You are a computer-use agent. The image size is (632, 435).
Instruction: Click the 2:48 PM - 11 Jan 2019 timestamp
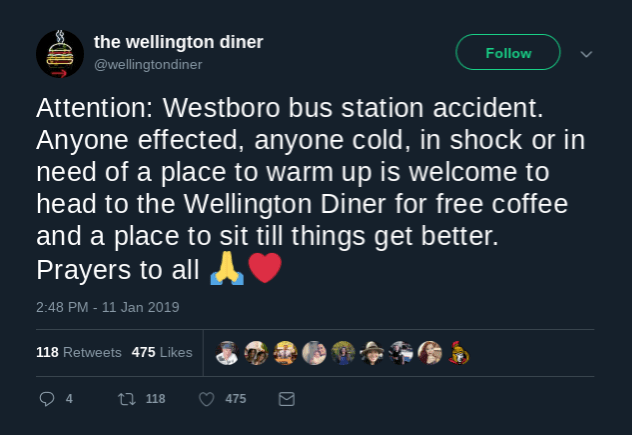[108, 307]
